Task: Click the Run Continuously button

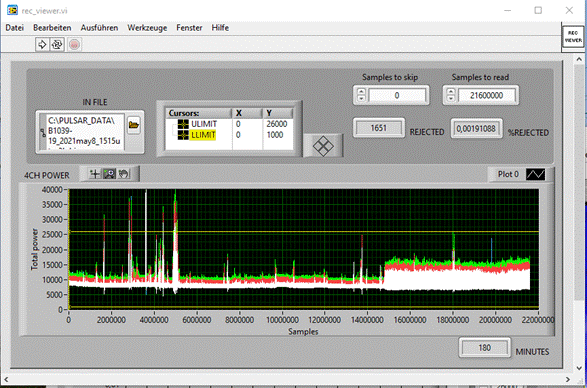Action: pyautogui.click(x=57, y=45)
